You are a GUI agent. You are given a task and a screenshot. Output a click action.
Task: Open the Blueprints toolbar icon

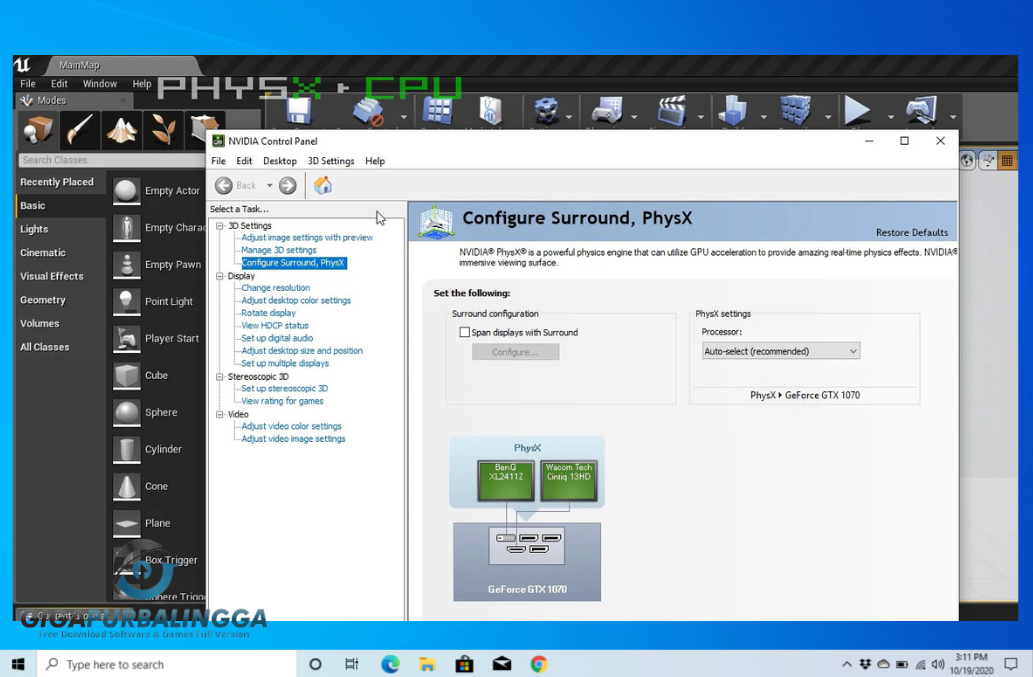605,112
